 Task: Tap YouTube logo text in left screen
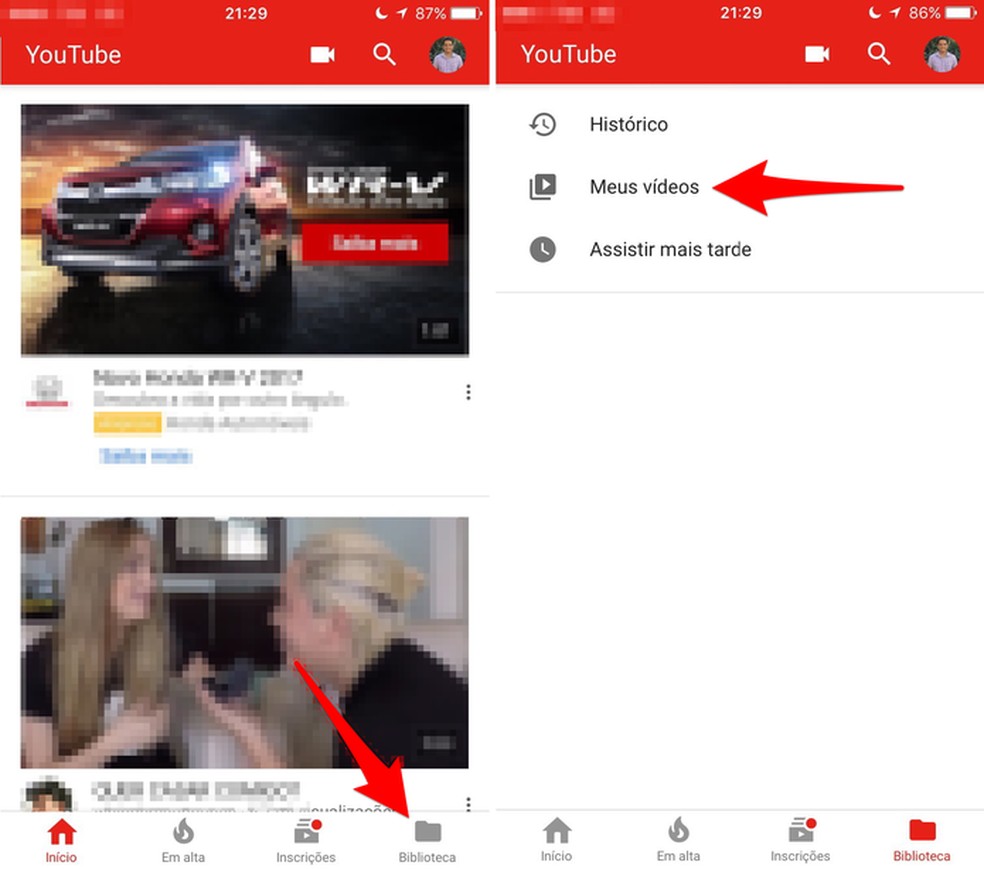click(x=73, y=55)
